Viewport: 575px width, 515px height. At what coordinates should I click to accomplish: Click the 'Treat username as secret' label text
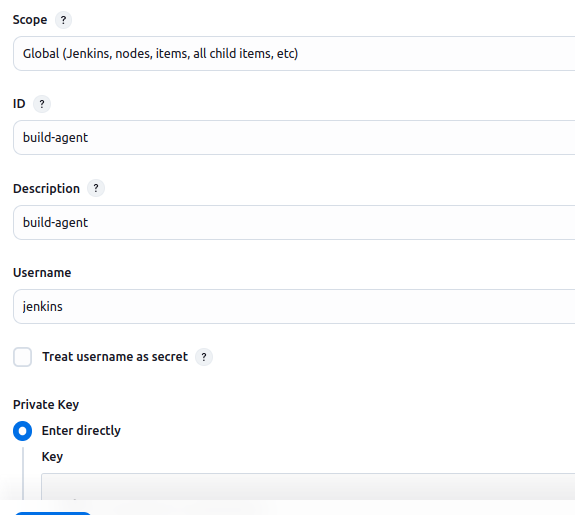115,357
